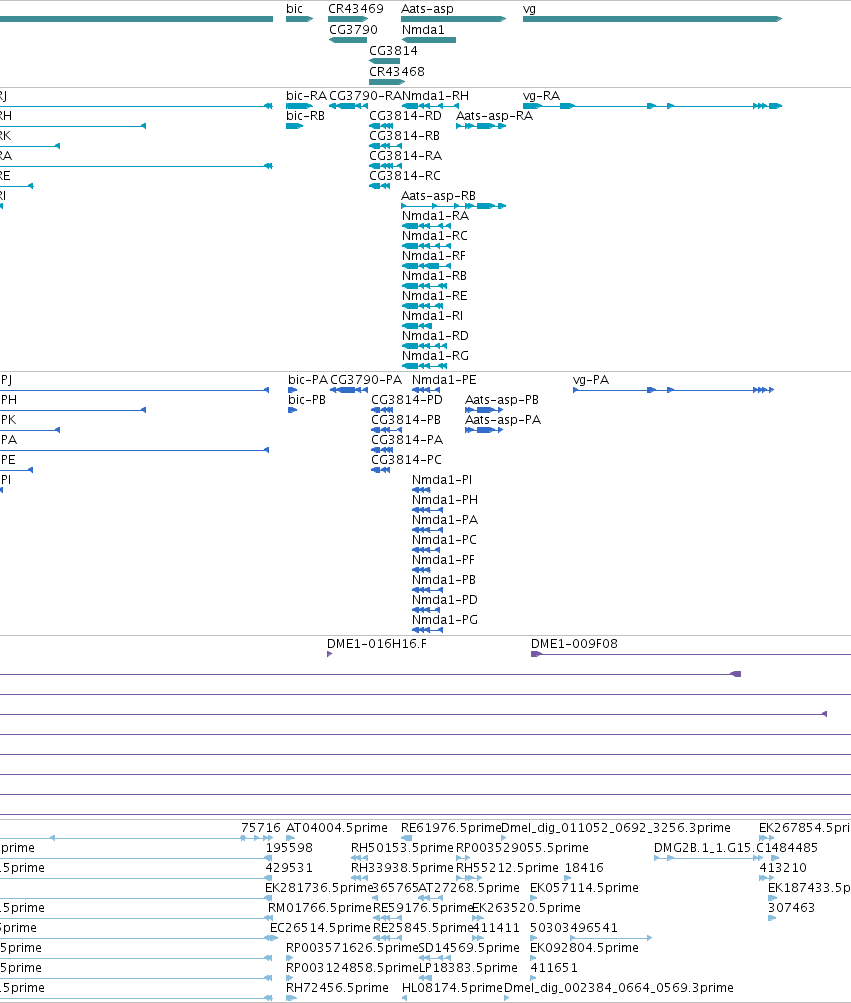Open the CG3790-RA transcript label
Screen dimensions: 851x1003
(x=365, y=96)
